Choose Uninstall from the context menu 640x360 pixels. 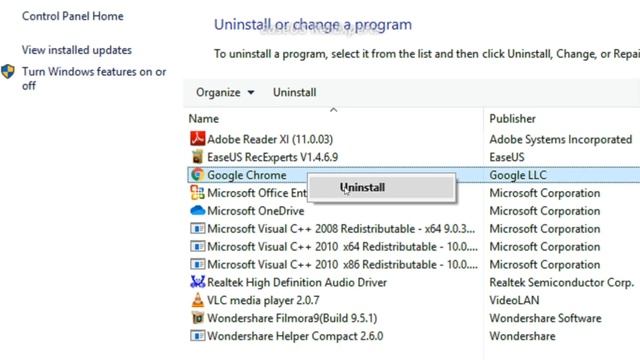coord(381,187)
